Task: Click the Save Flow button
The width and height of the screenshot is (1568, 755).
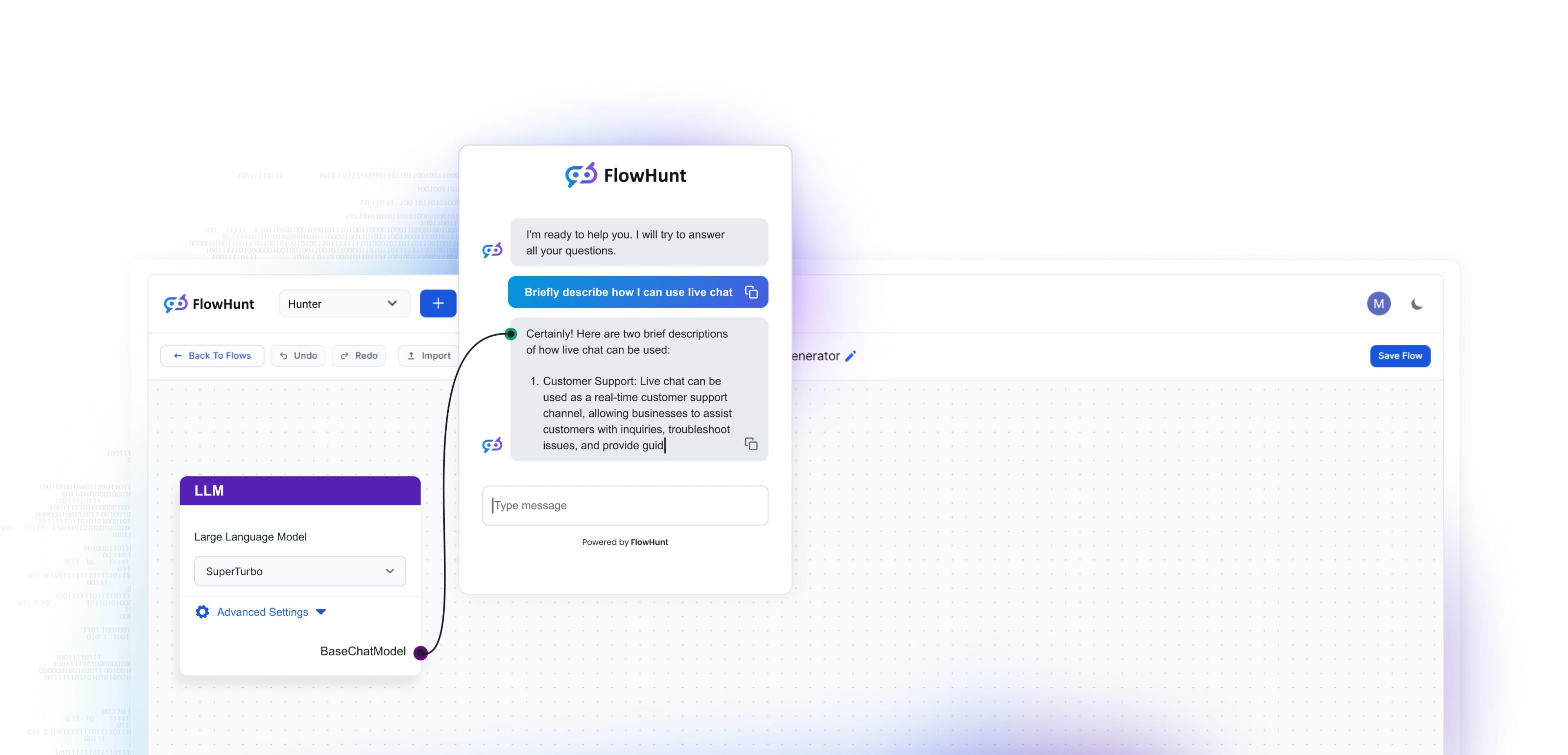Action: point(1399,355)
